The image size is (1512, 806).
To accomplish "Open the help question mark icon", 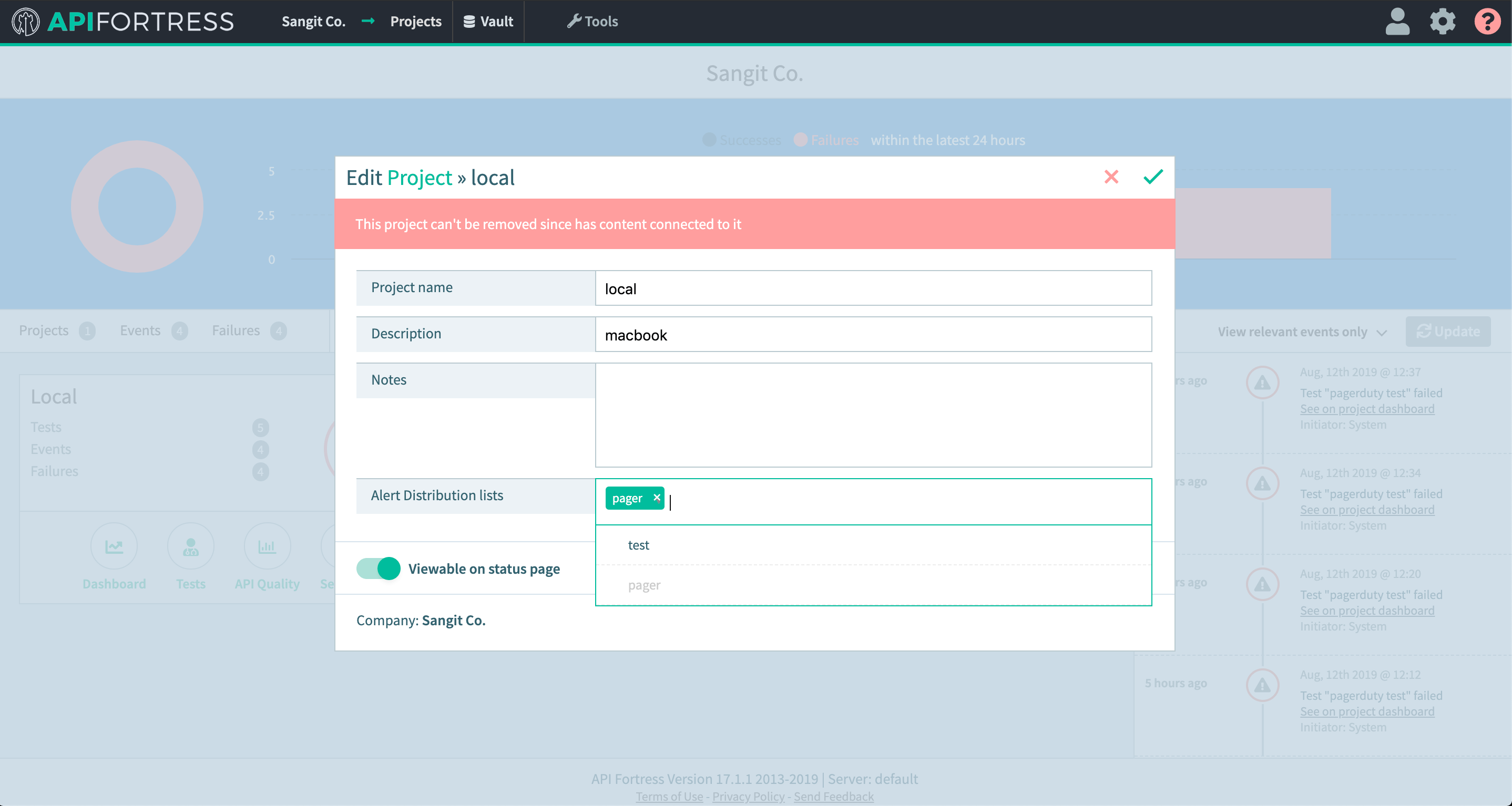I will point(1487,22).
